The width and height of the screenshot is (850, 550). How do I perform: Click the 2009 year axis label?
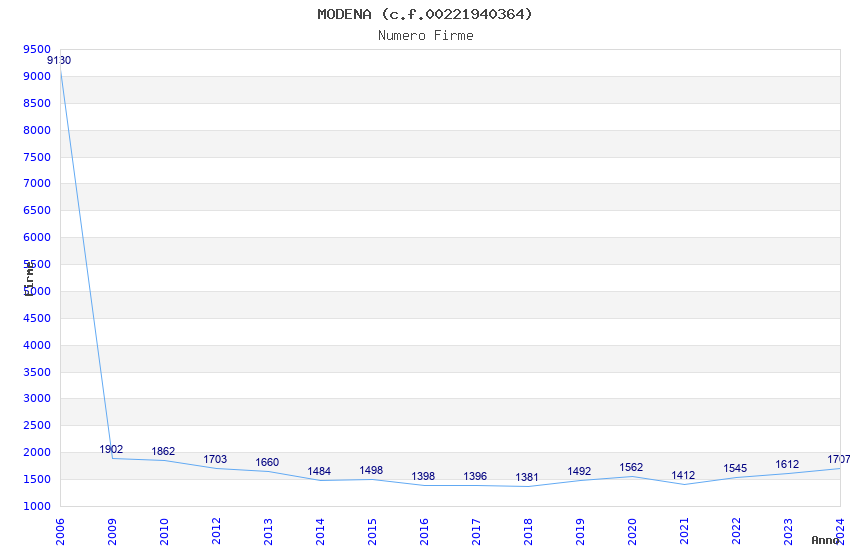pos(112,532)
